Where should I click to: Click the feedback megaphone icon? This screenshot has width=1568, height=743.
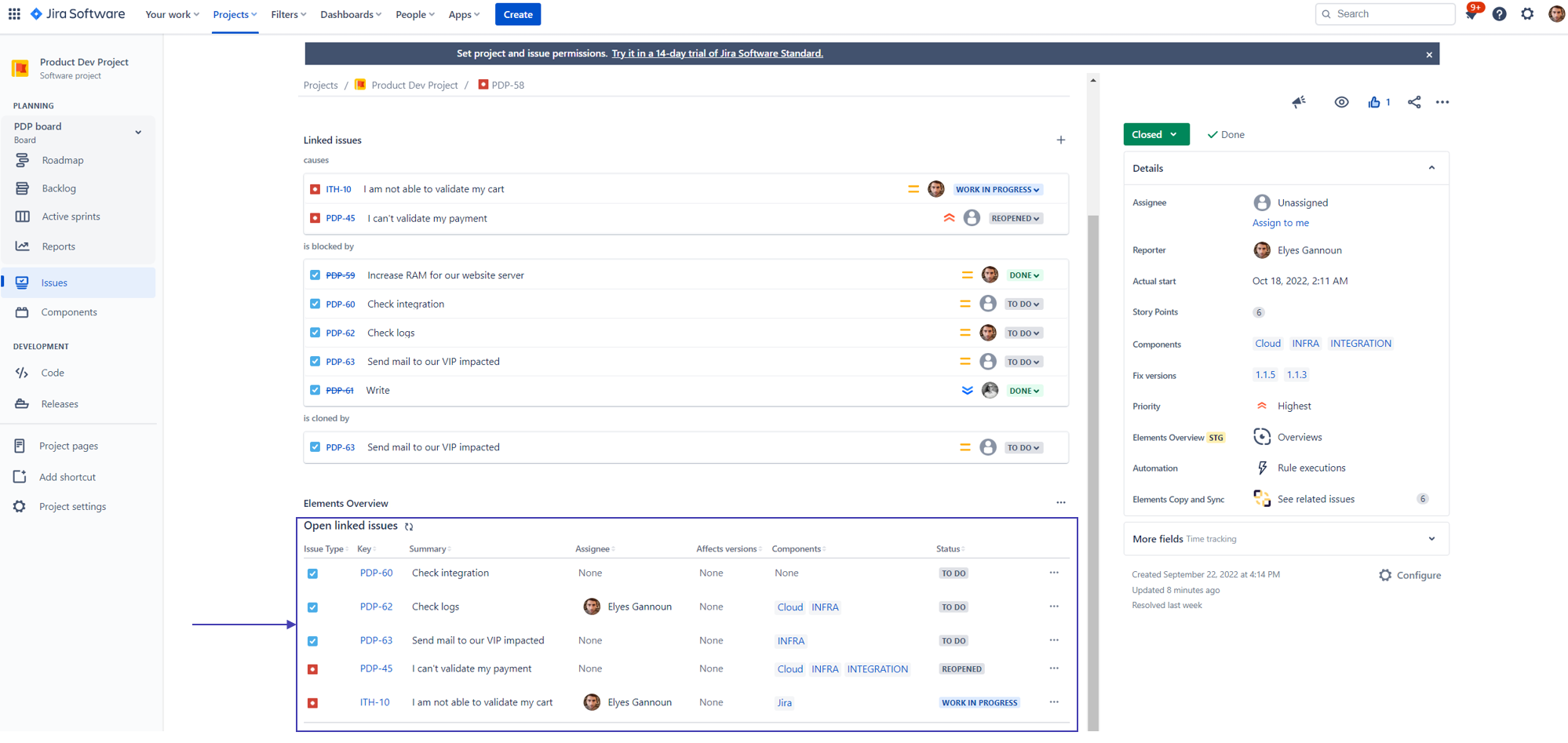click(x=1299, y=102)
